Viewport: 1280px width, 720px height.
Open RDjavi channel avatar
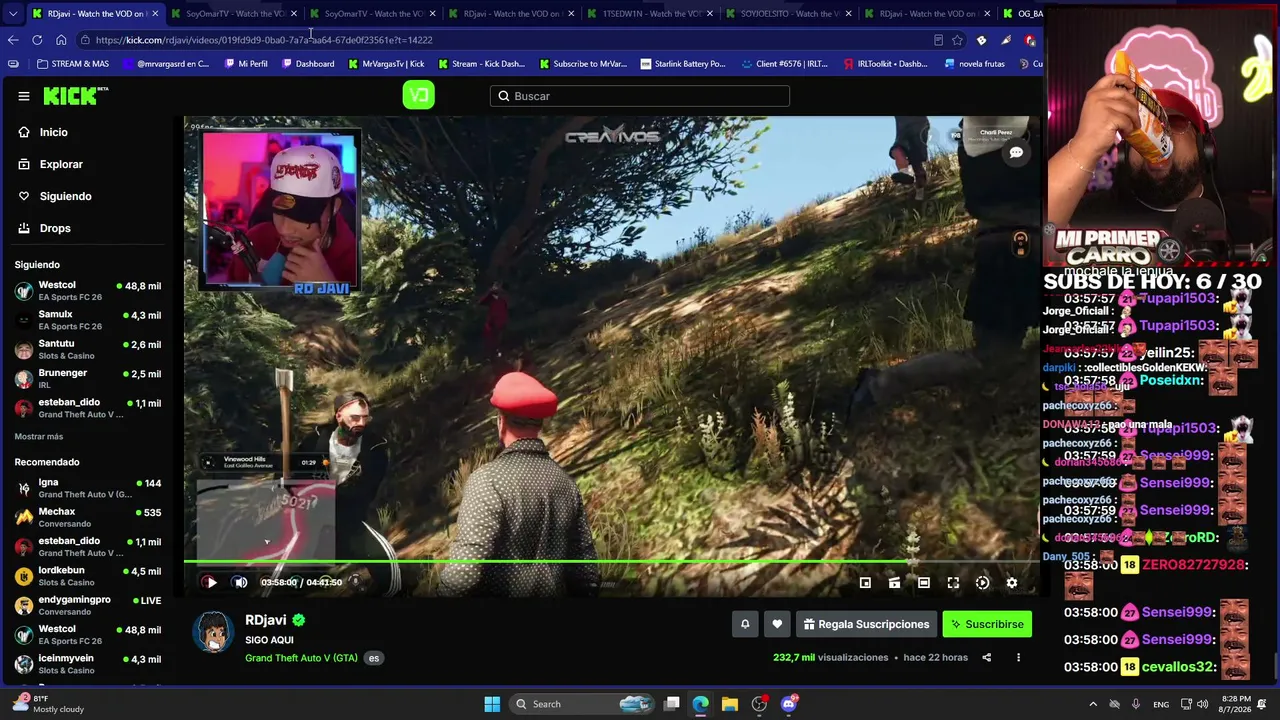click(x=213, y=632)
